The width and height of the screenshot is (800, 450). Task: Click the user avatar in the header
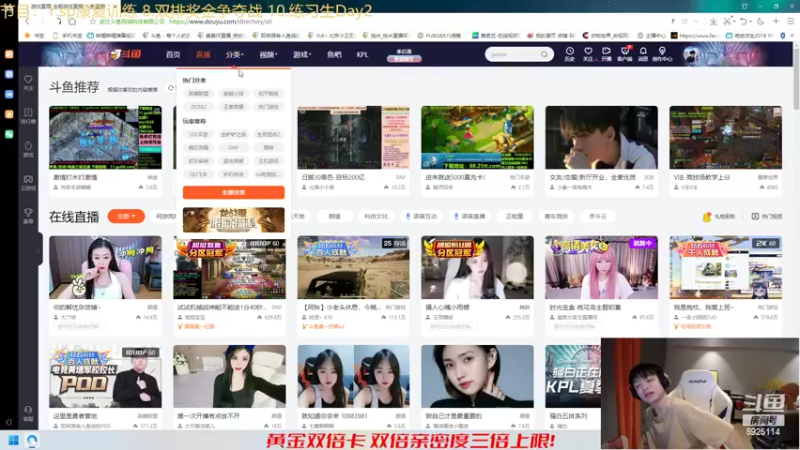coord(691,55)
